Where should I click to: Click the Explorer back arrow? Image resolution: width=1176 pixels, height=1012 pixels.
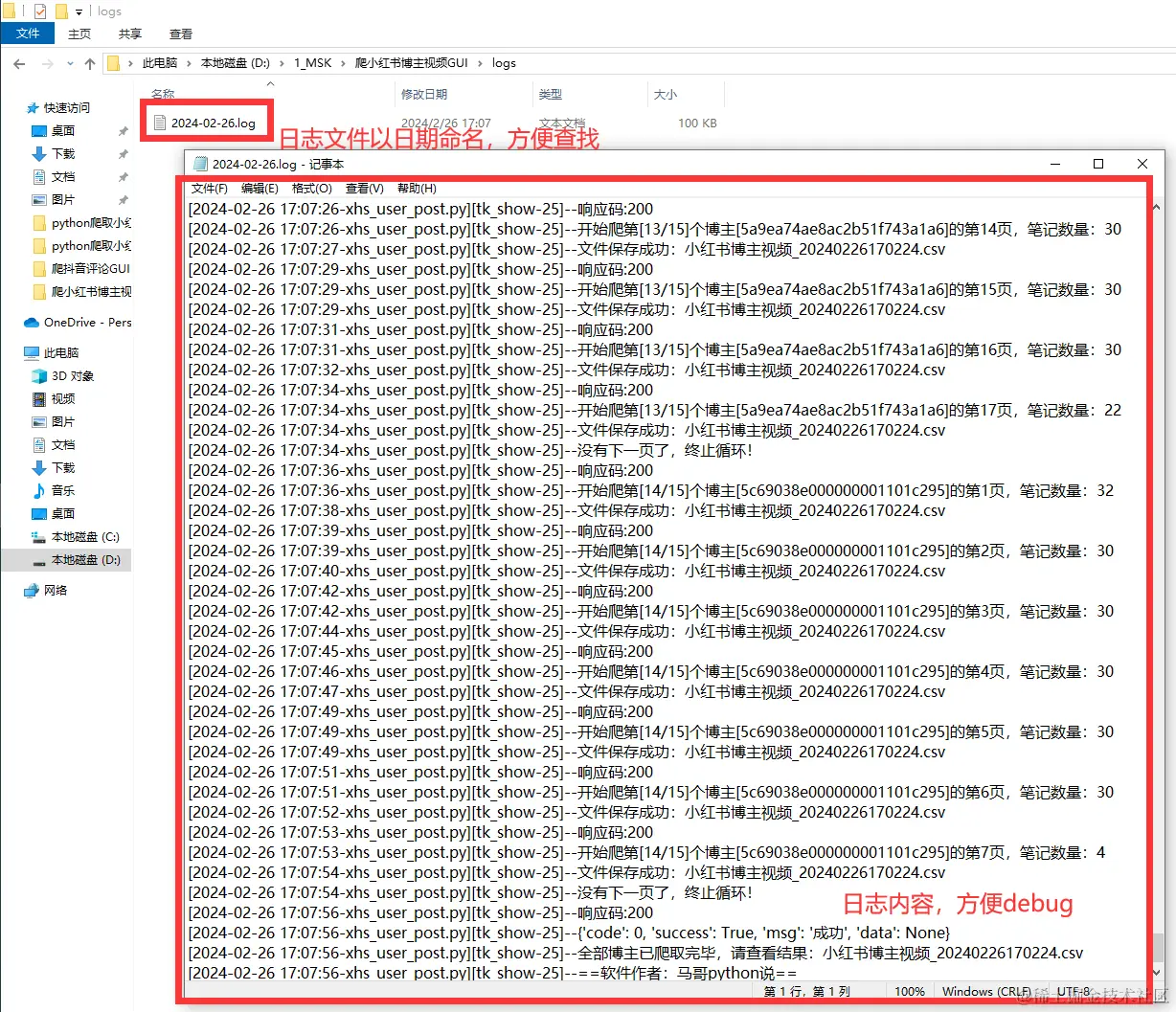click(19, 63)
